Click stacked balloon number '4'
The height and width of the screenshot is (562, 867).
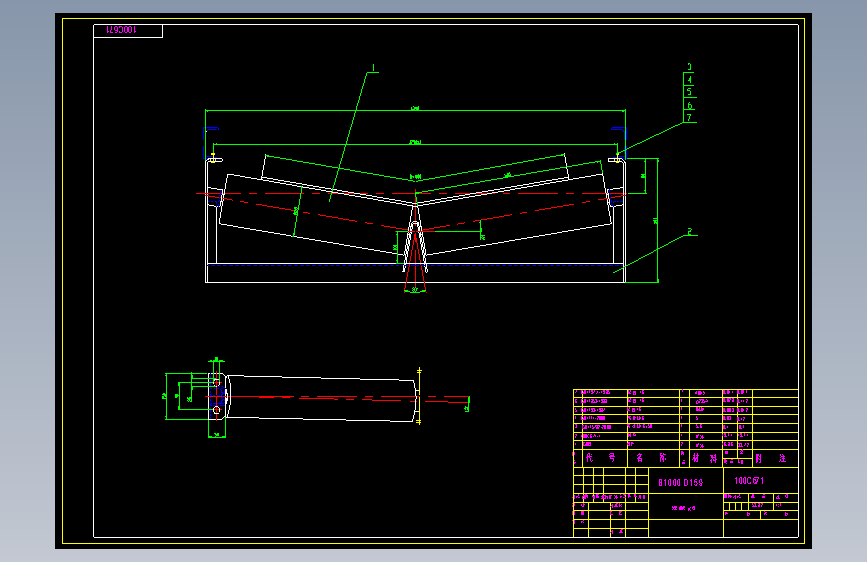[689, 79]
